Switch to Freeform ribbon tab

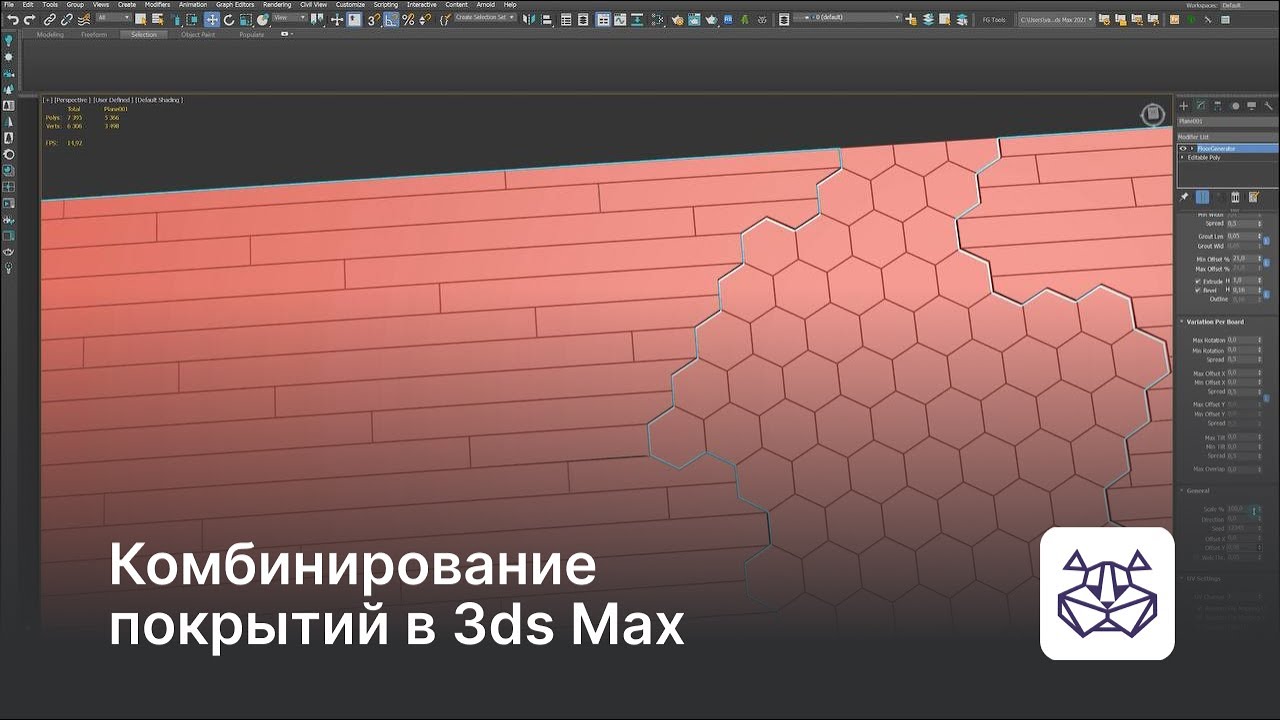coord(94,34)
